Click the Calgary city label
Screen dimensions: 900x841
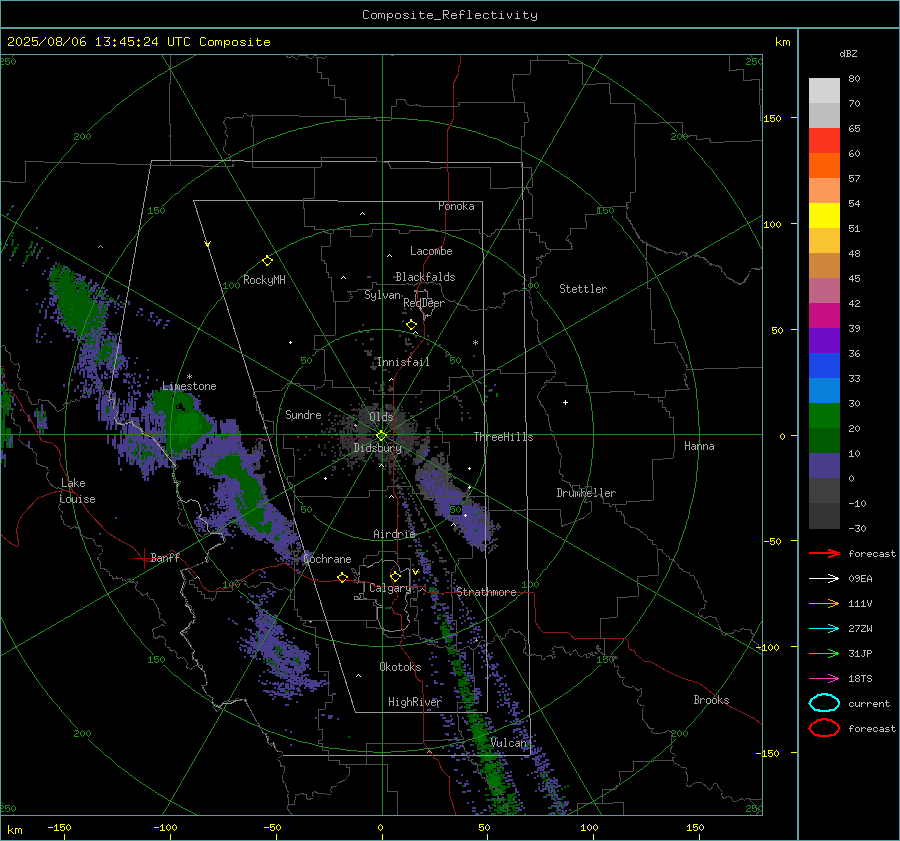coord(390,588)
